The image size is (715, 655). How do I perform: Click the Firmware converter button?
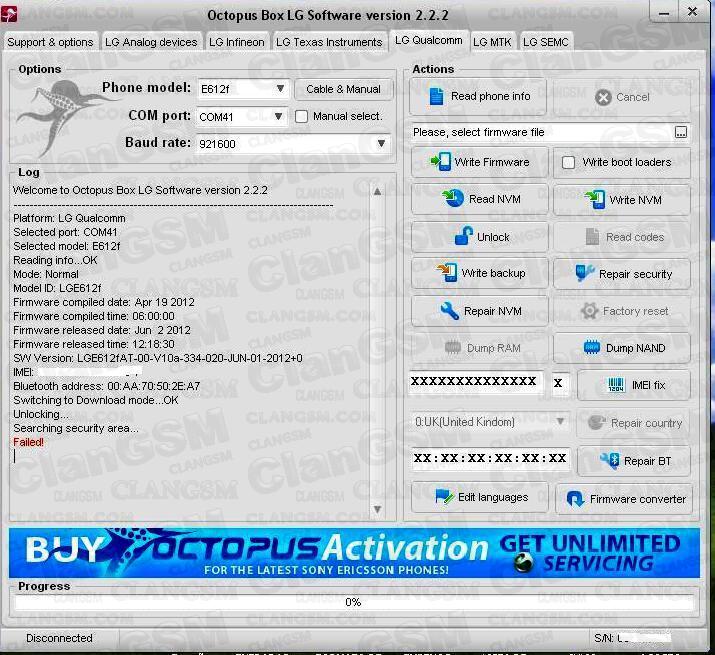(626, 499)
